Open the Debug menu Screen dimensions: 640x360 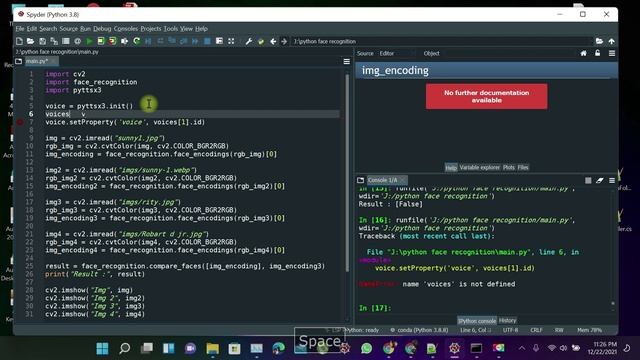(102, 29)
